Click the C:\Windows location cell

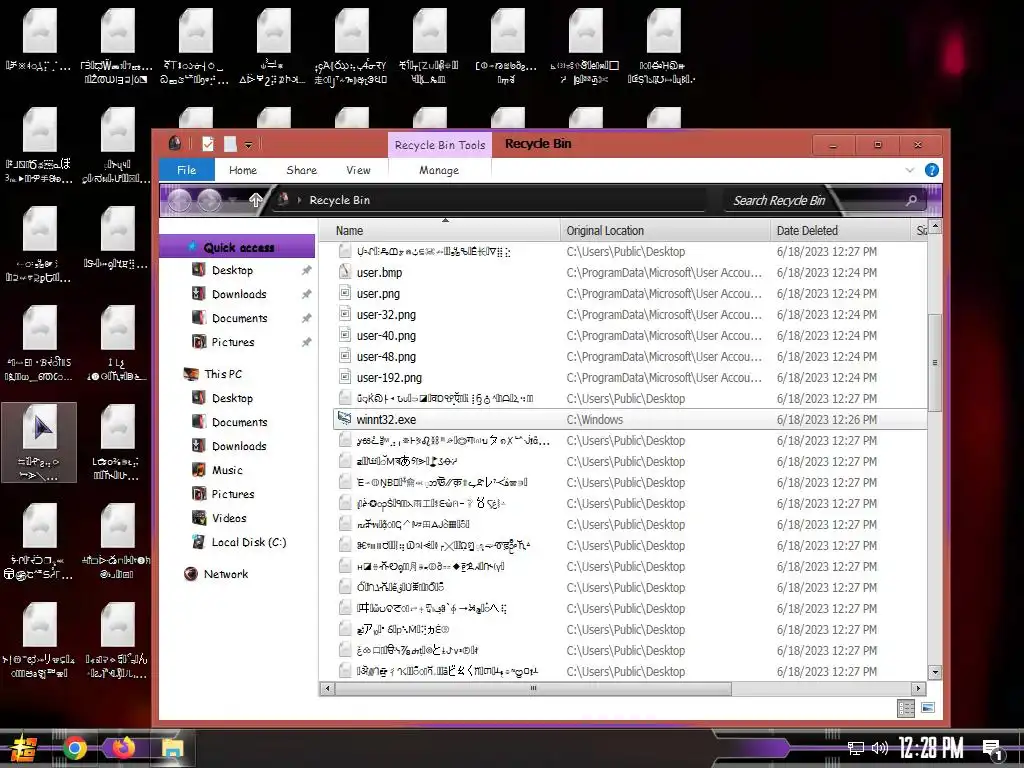595,419
